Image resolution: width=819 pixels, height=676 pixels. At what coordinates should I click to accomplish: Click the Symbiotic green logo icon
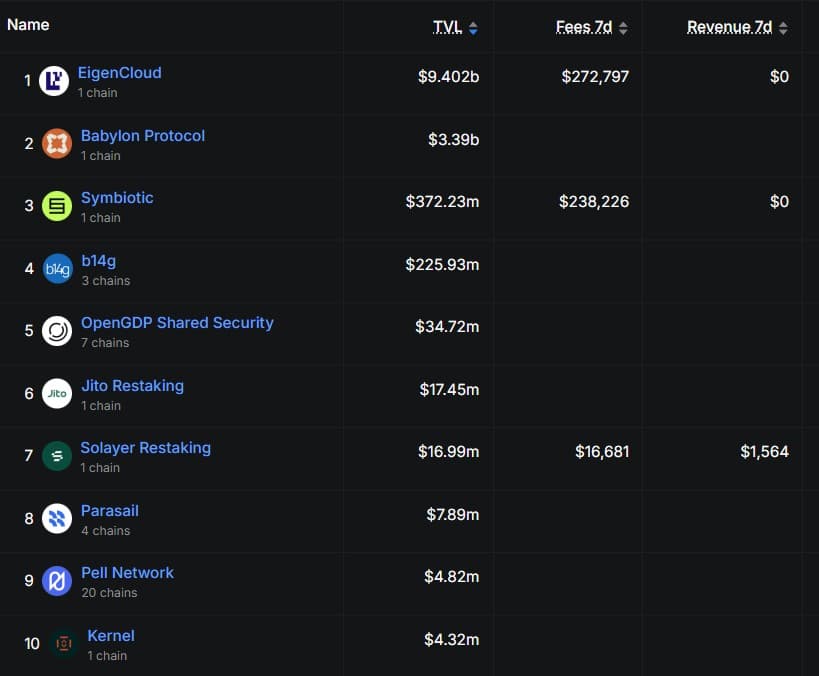57,206
